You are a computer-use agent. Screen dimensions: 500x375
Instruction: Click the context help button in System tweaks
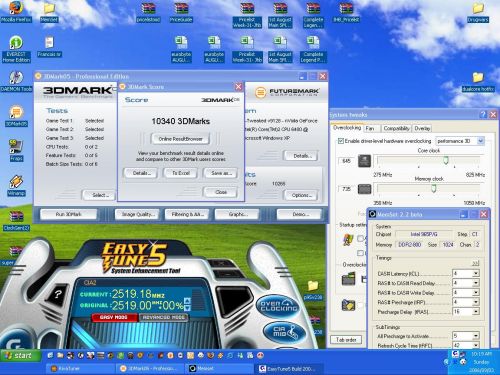click(x=483, y=115)
